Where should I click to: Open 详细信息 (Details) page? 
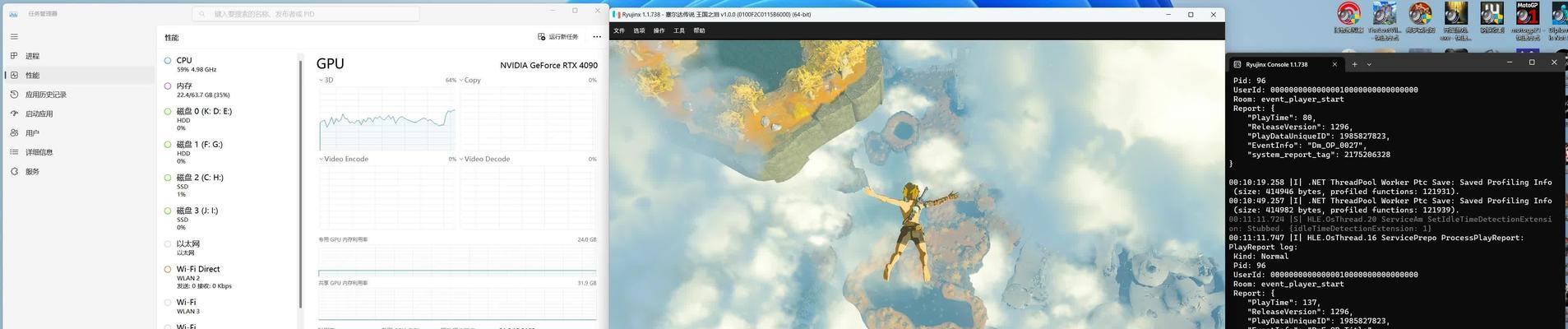pos(78,152)
